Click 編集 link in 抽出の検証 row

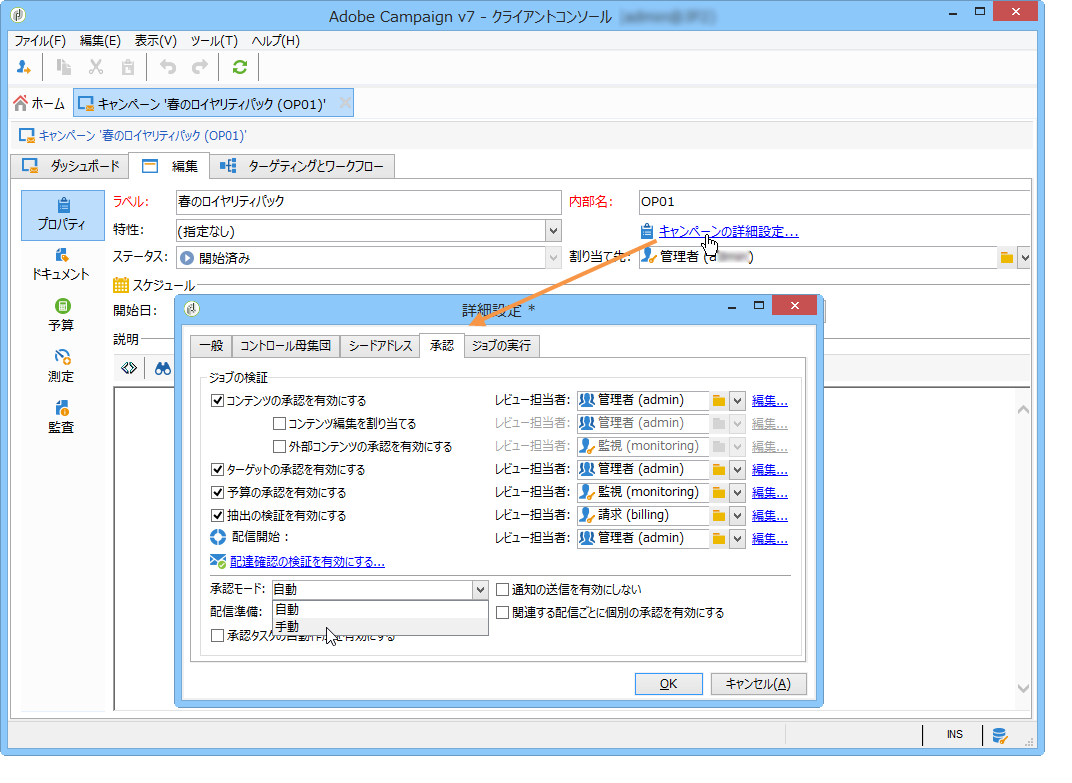click(x=770, y=516)
